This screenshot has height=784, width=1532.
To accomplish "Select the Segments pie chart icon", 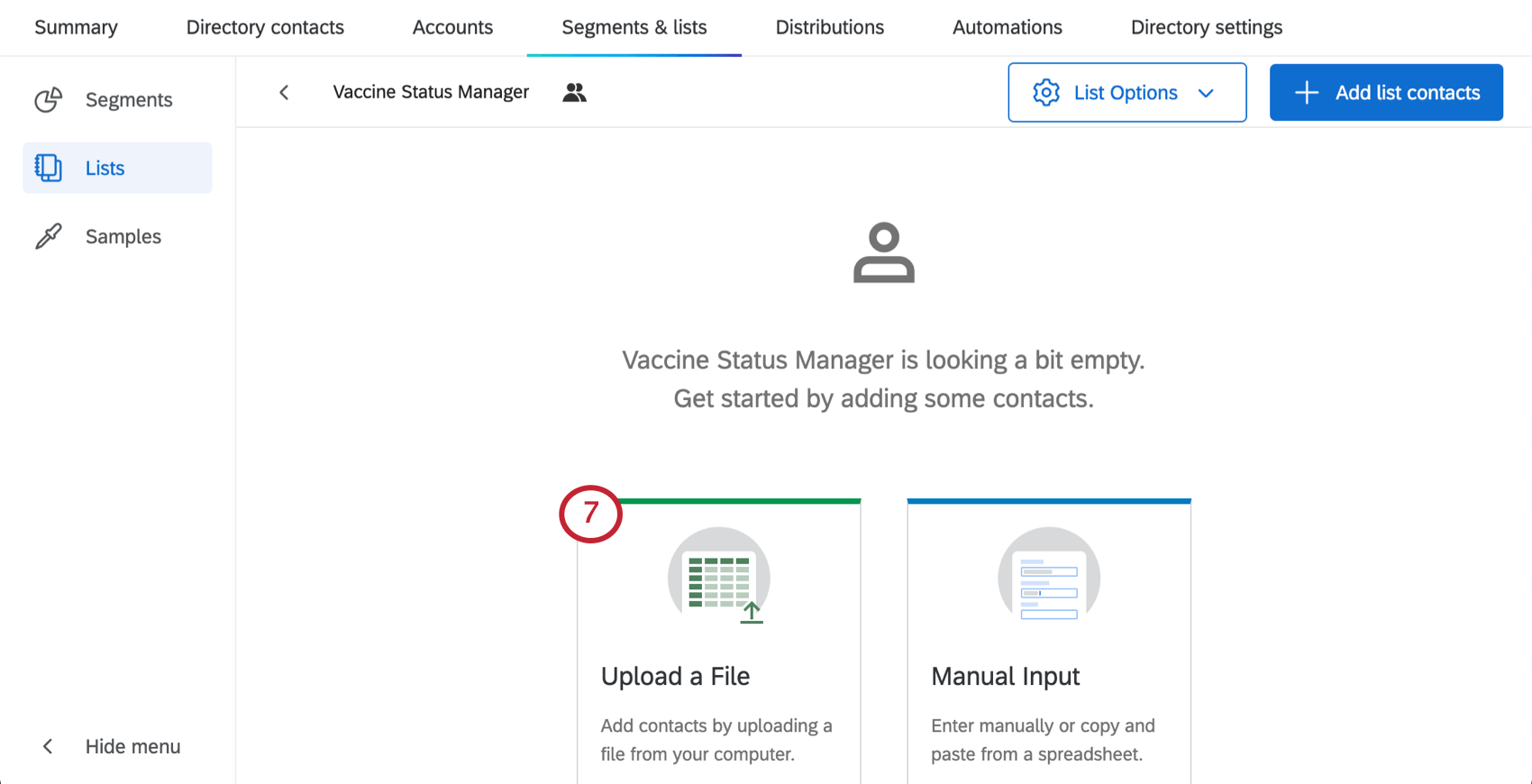I will (x=49, y=99).
